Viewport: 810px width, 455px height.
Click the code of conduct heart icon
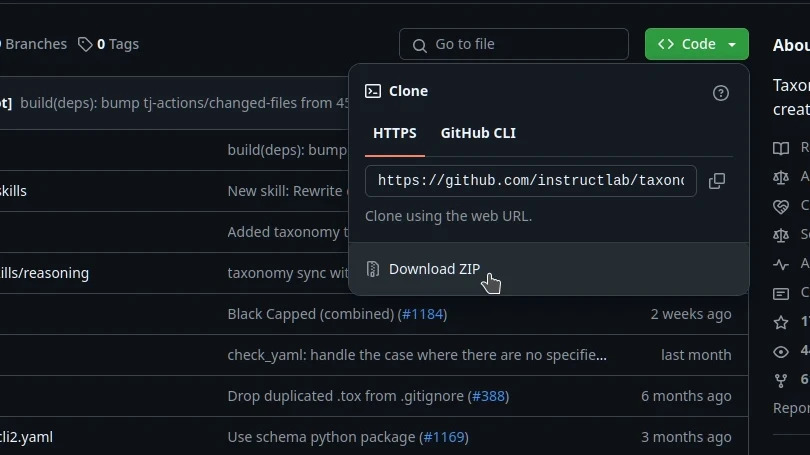point(781,206)
